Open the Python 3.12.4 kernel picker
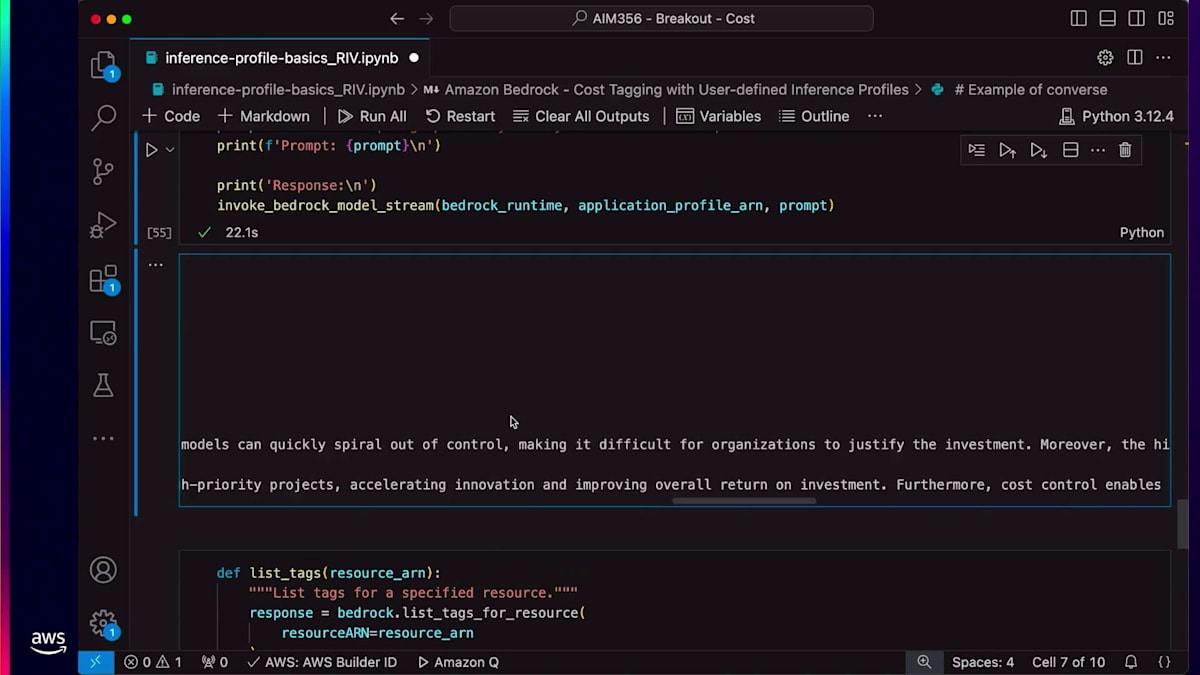 pyautogui.click(x=1116, y=116)
